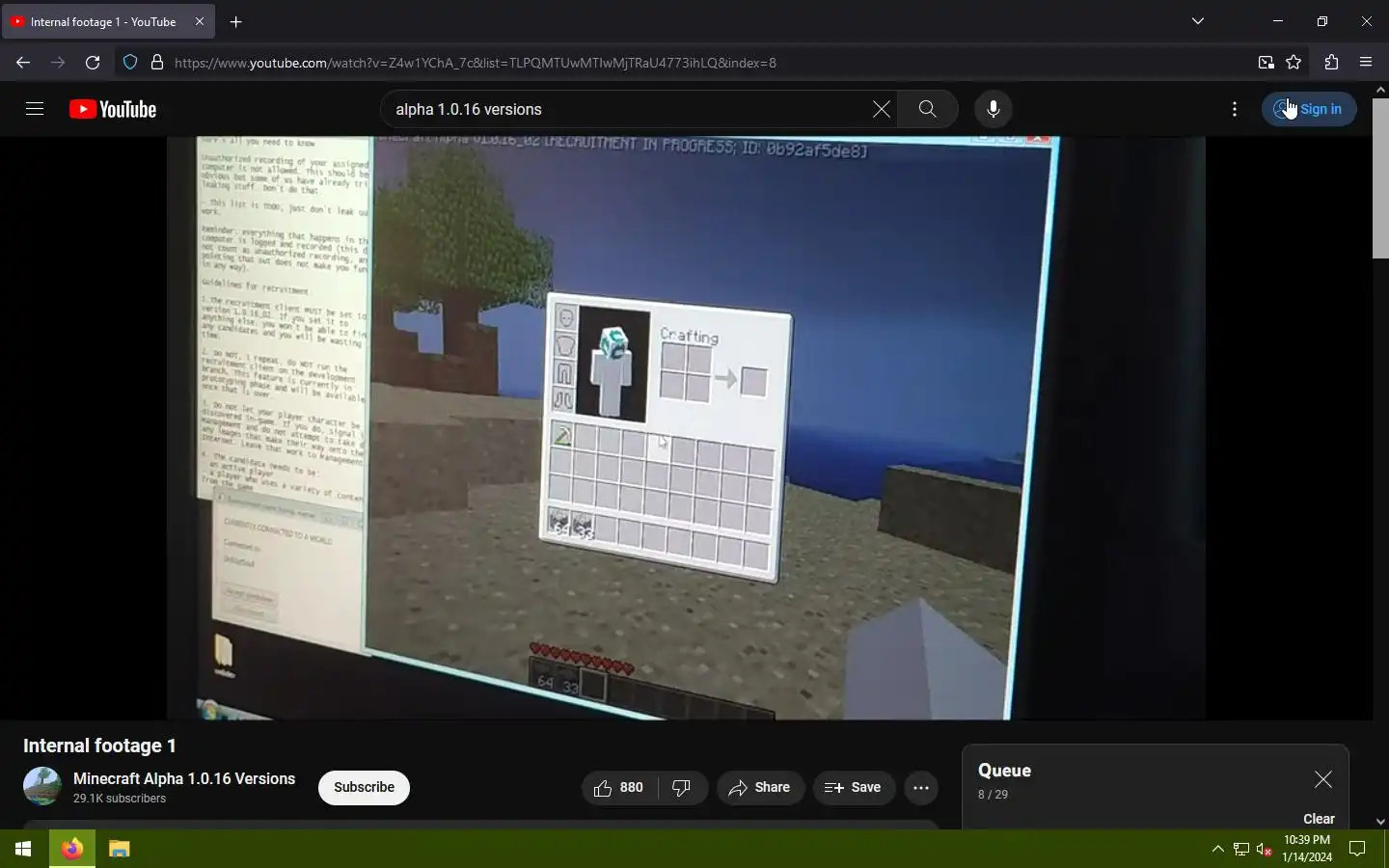
Task: Open Firefox from the taskbar
Action: pyautogui.click(x=72, y=849)
